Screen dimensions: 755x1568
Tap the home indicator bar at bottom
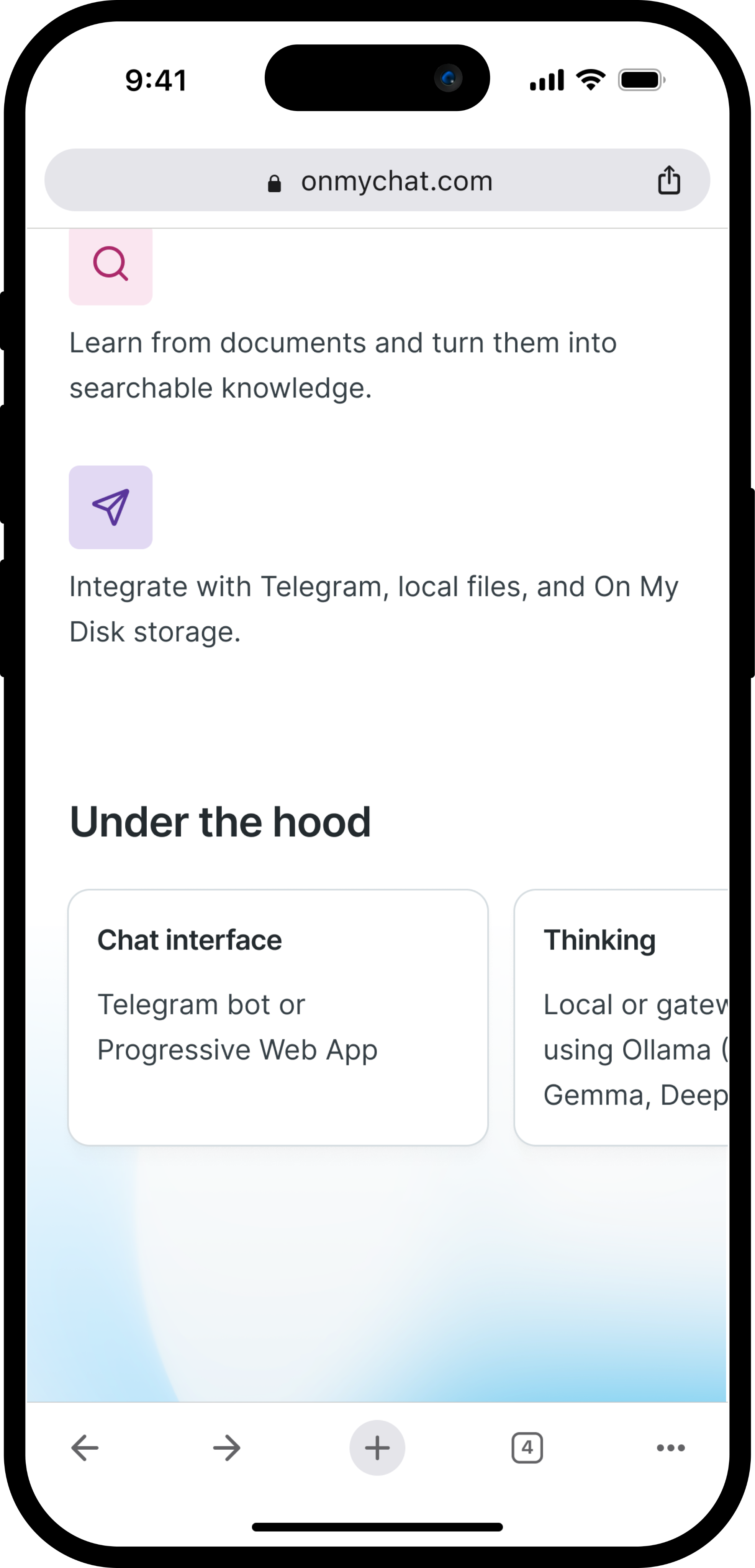click(377, 1527)
